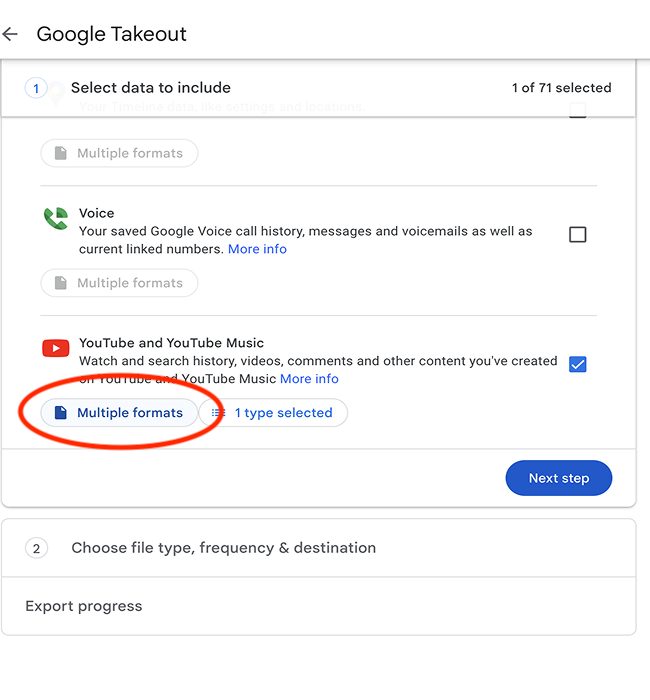Collapse the 'Select data to include' header
Screen dimensions: 650x700
[151, 88]
